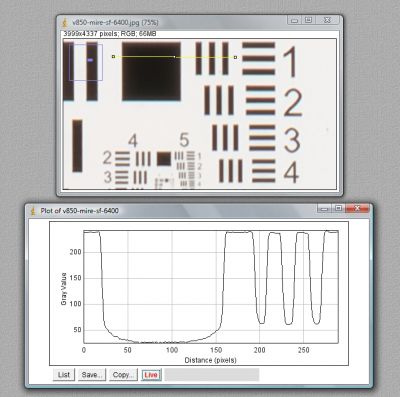Close the v850-mire-sf-6400.jpg image window
400x397 pixels.
[x=328, y=20]
